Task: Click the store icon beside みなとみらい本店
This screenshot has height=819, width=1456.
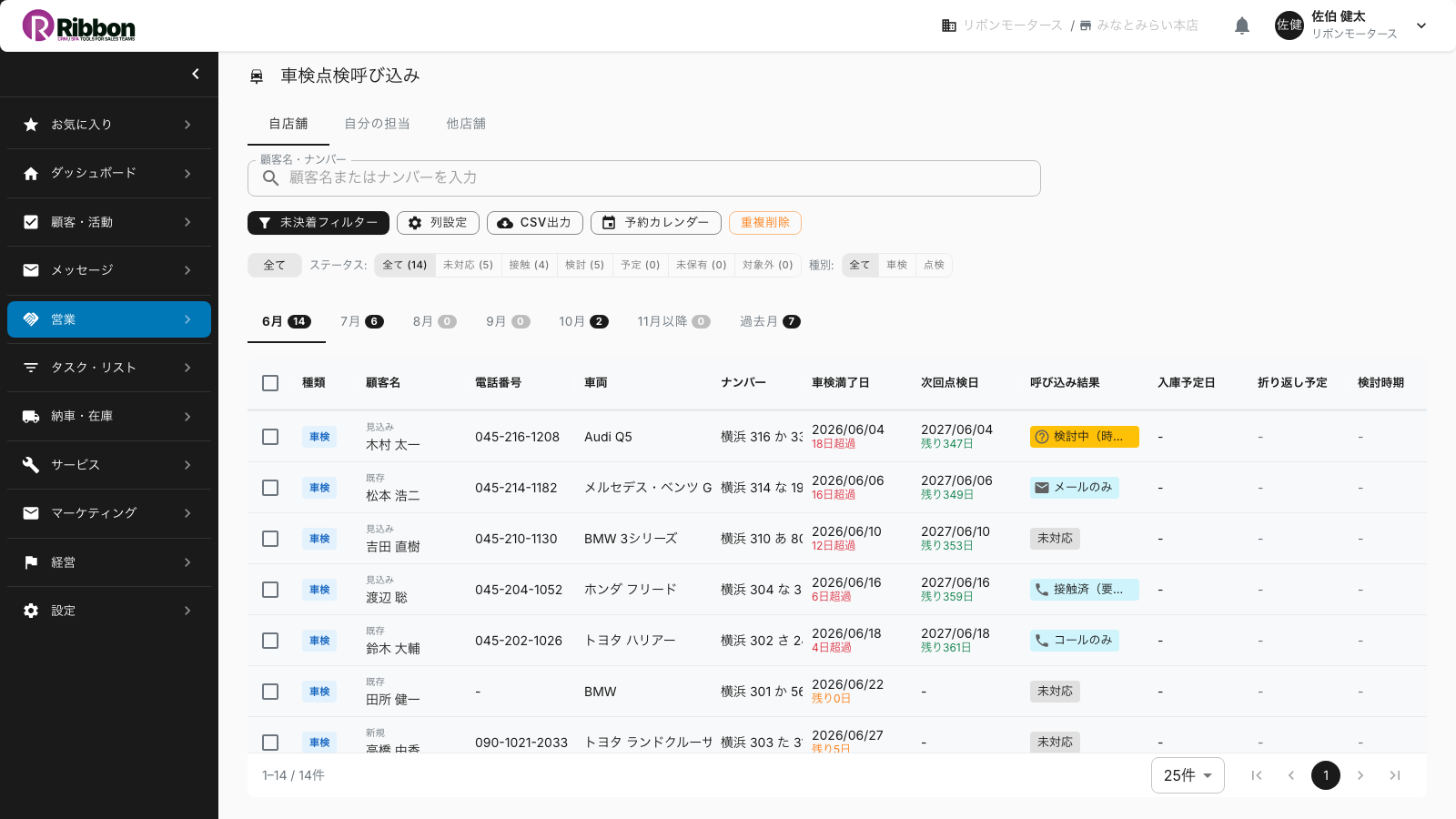Action: (x=1086, y=25)
